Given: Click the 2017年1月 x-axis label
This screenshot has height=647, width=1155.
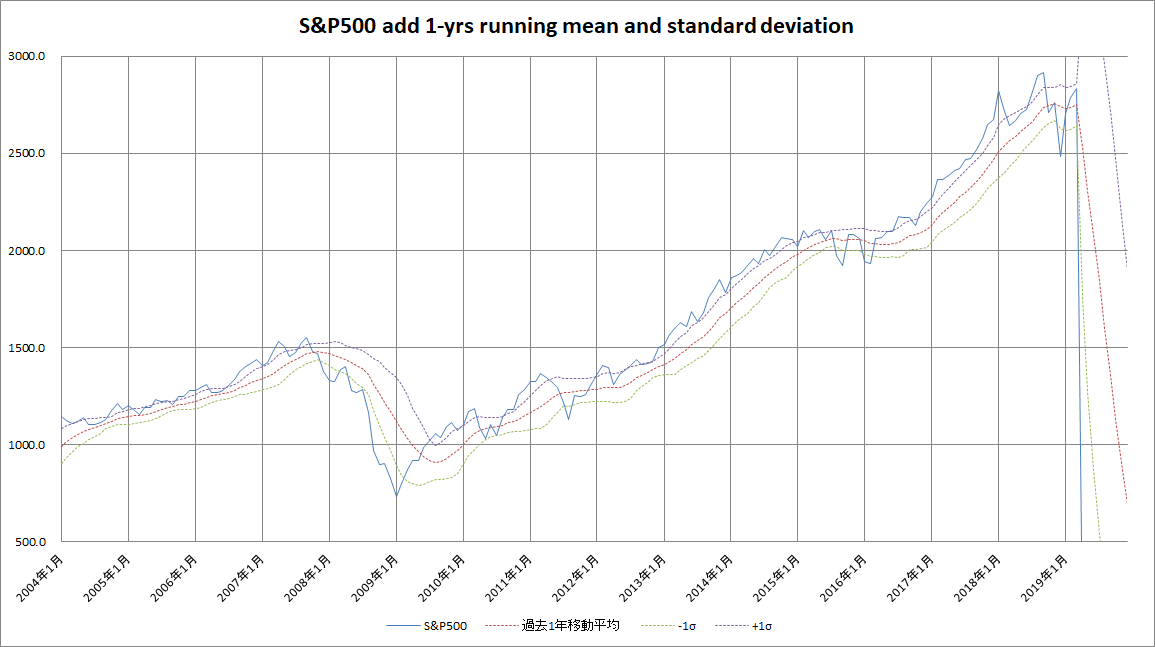Looking at the screenshot, I should 910,578.
